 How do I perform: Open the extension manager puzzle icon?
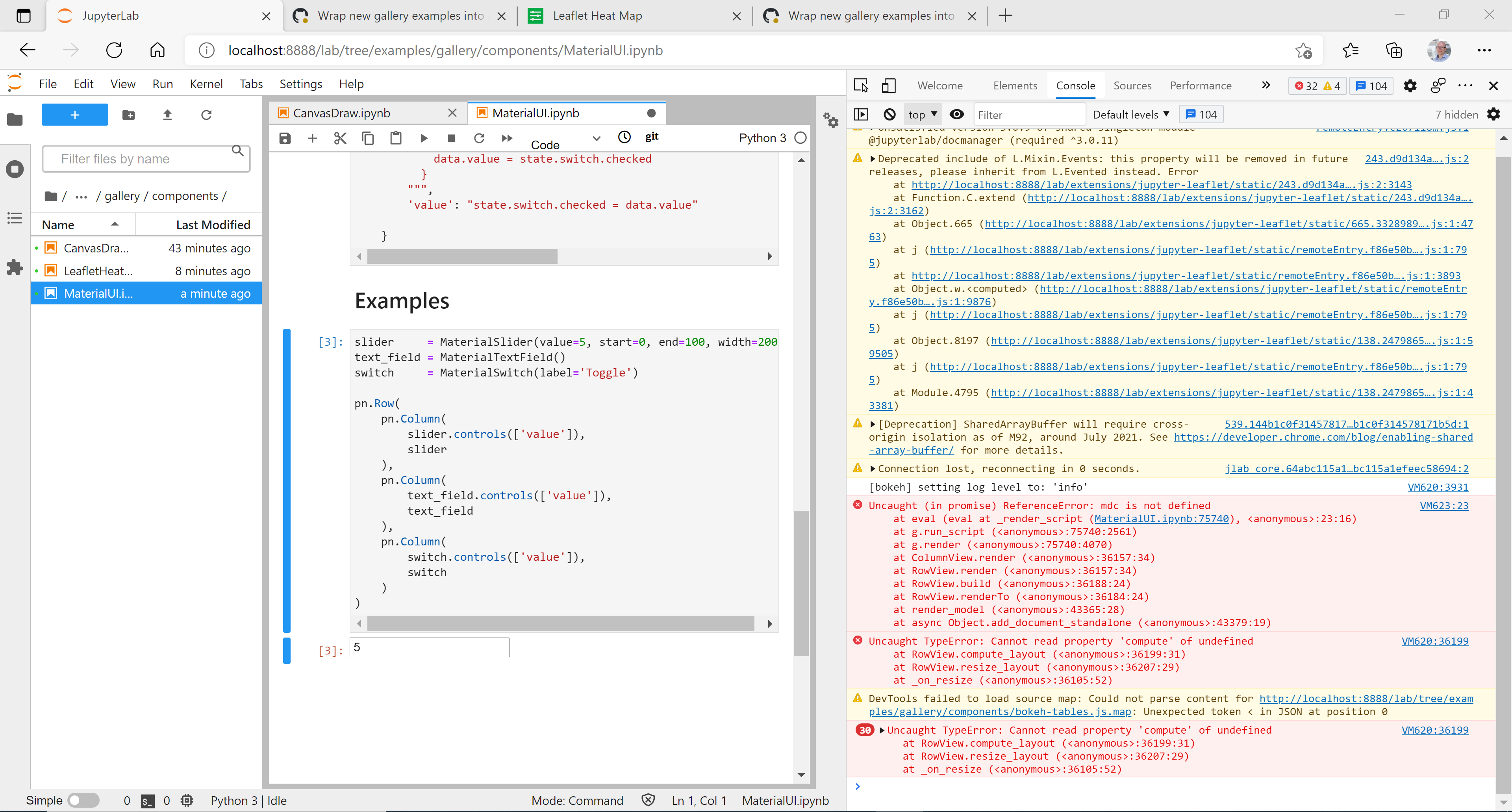(x=15, y=267)
